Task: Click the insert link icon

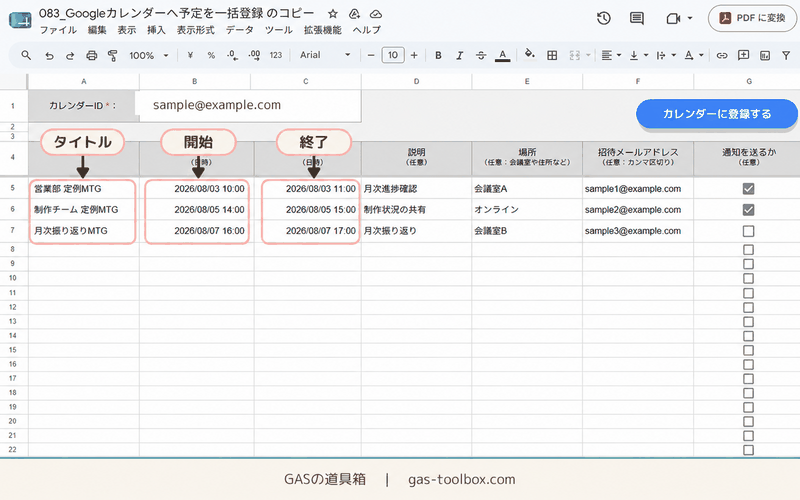Action: pos(721,55)
